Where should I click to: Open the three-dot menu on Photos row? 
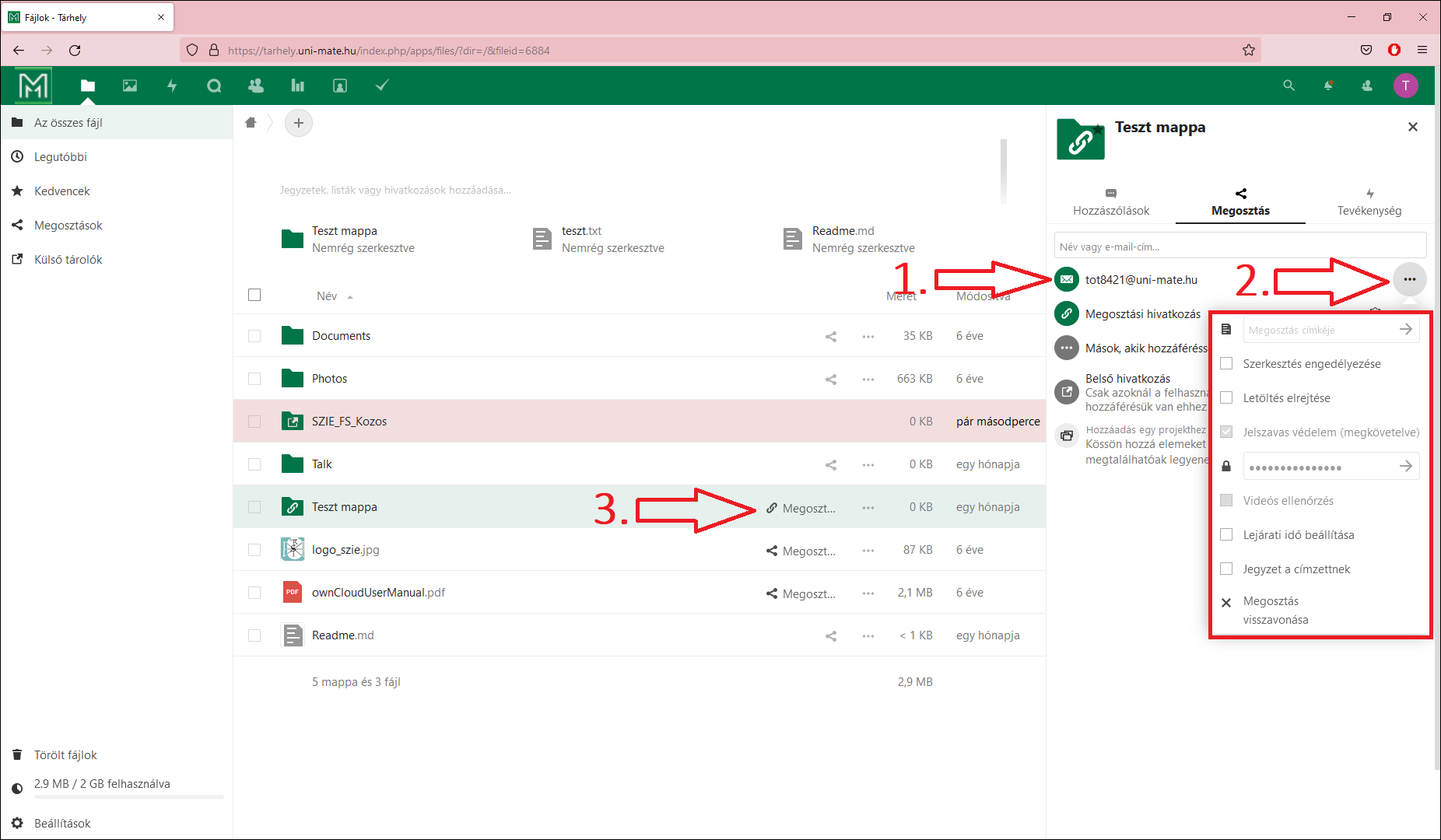click(x=868, y=379)
